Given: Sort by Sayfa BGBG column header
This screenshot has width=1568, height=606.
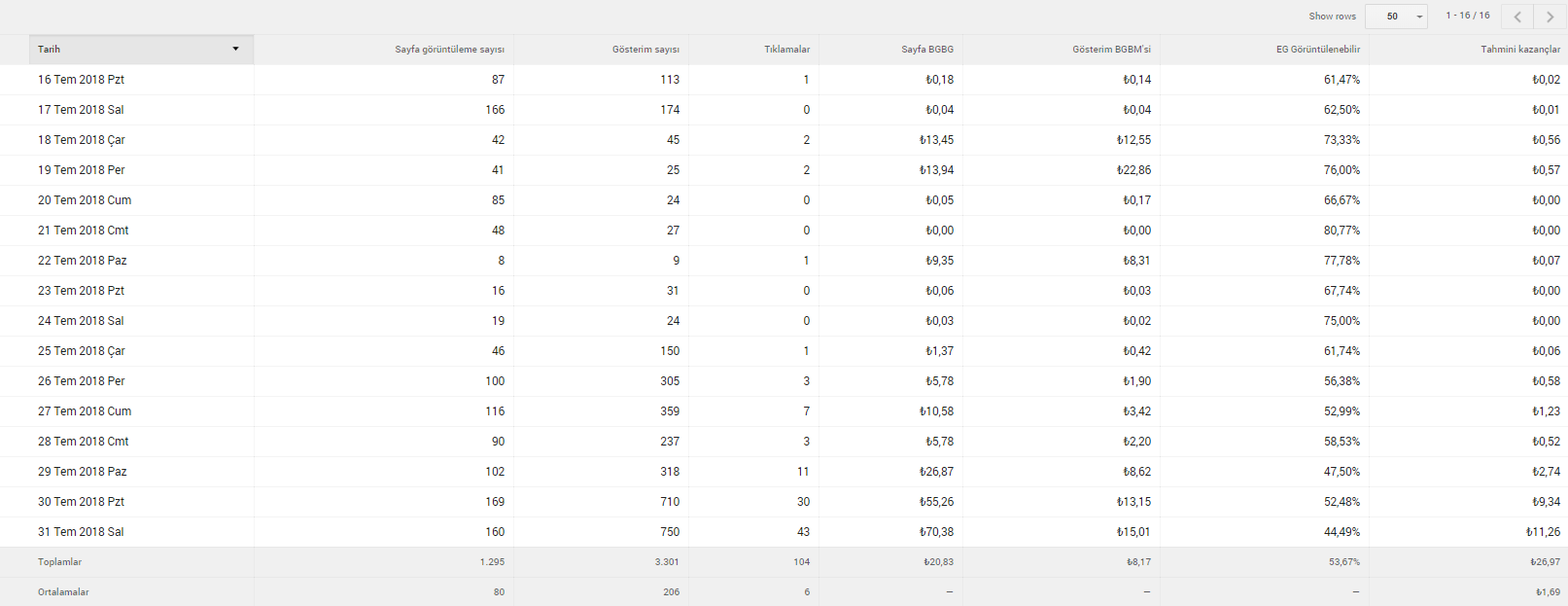Looking at the screenshot, I should [x=927, y=50].
